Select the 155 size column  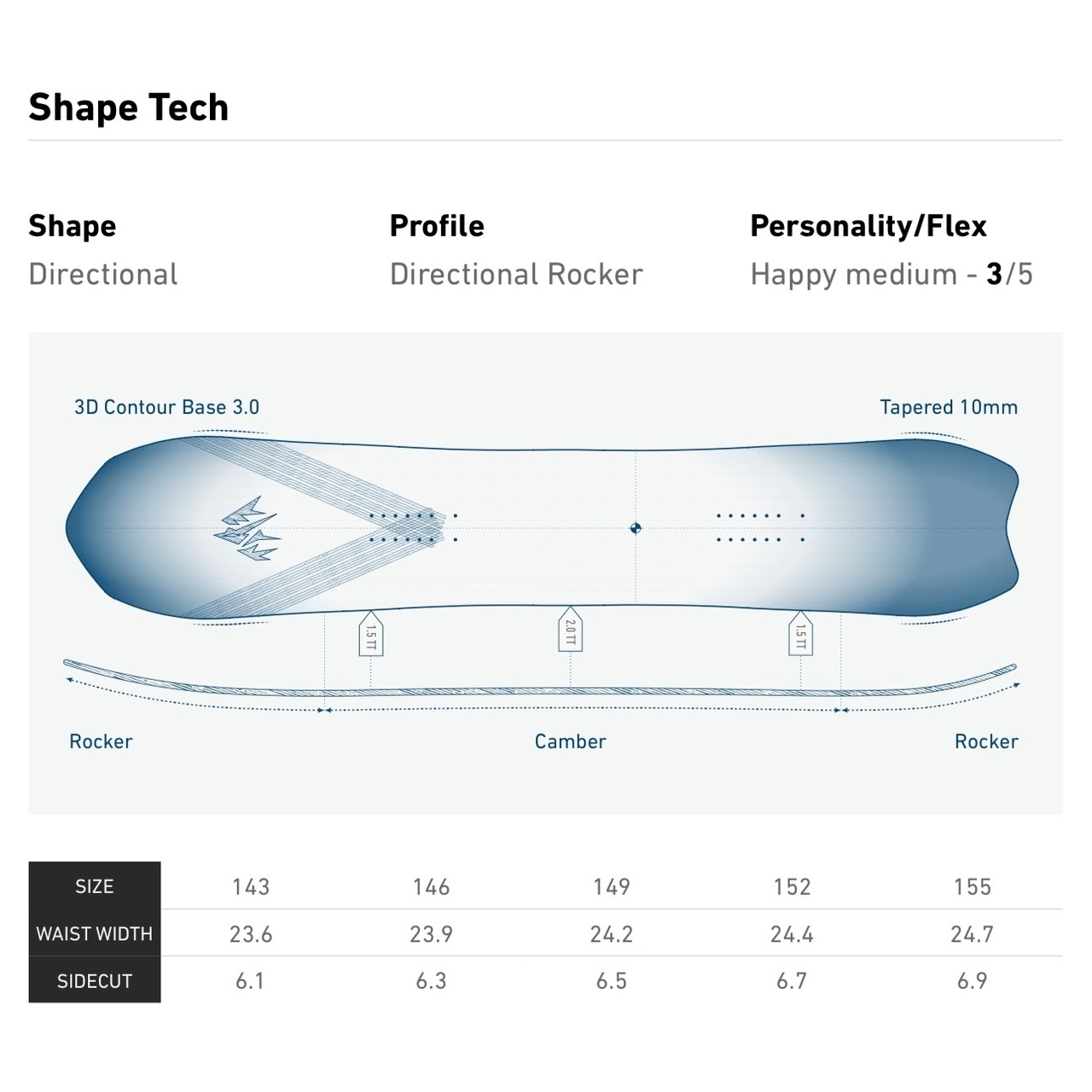[x=973, y=887]
